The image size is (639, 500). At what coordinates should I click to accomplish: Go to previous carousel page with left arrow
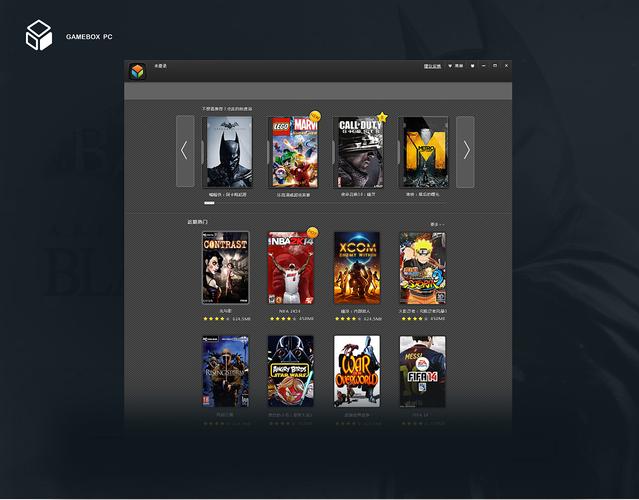point(185,151)
